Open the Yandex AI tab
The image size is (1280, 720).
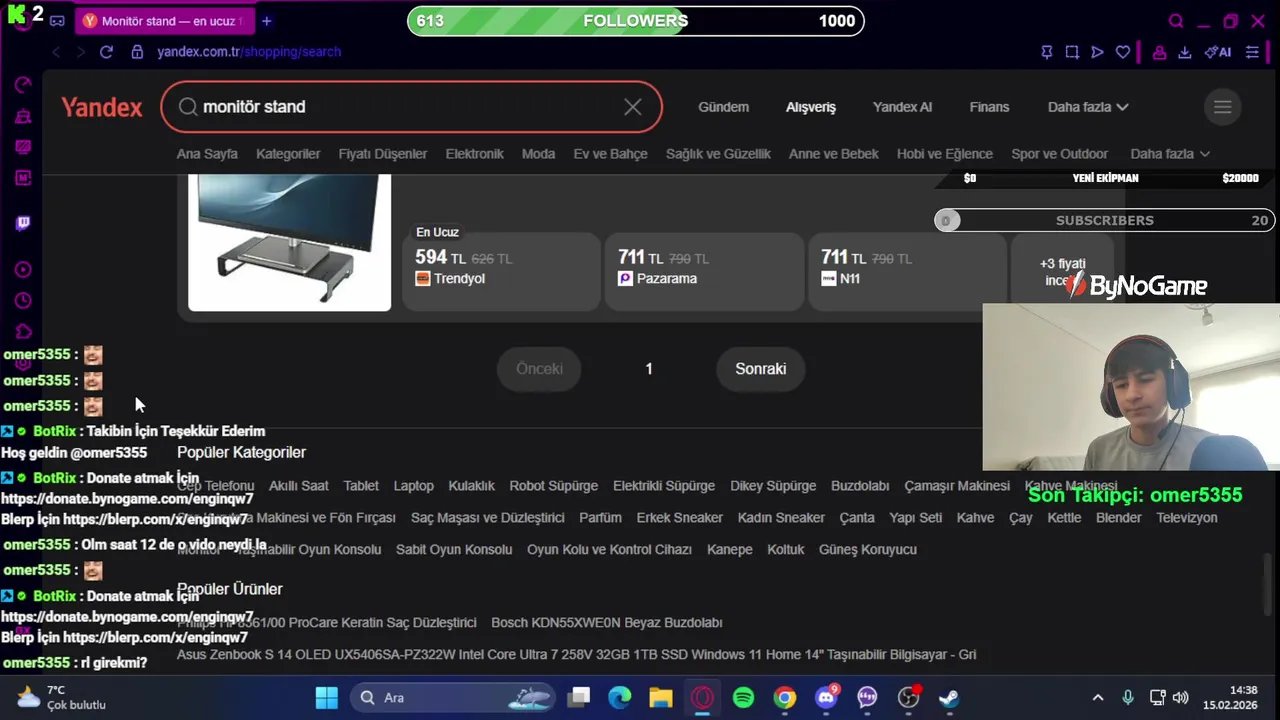(902, 107)
